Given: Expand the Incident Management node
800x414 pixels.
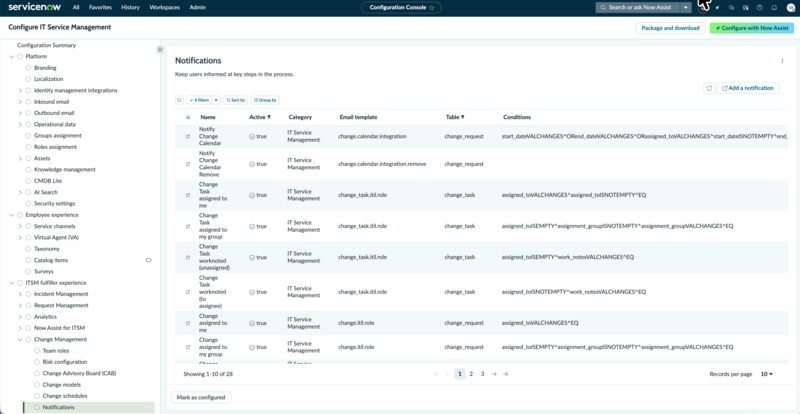Looking at the screenshot, I should point(20,294).
